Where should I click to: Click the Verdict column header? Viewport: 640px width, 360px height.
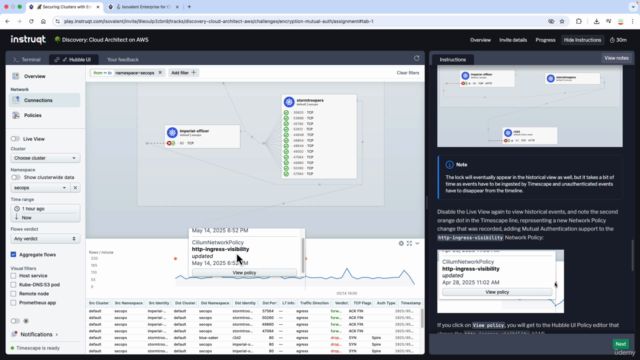click(x=341, y=303)
